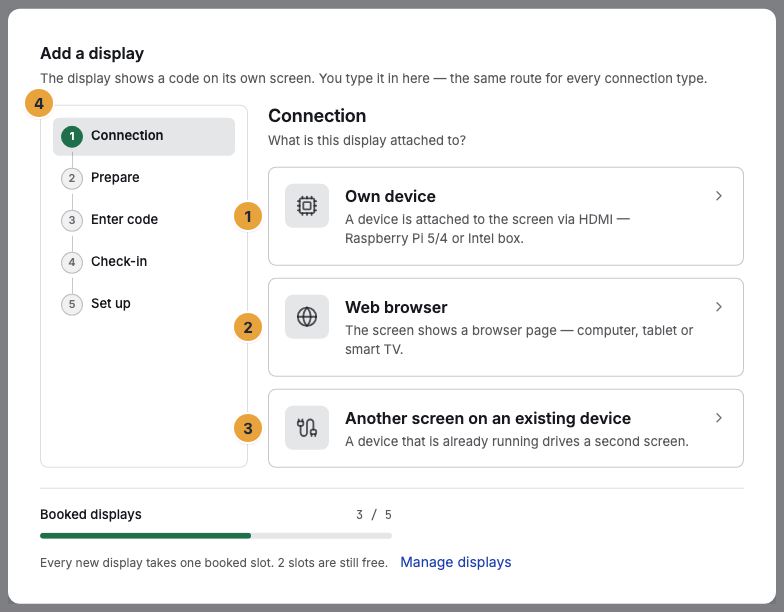Image resolution: width=784 pixels, height=612 pixels.
Task: Click the step 3 circle next to Enter code
Action: point(72,220)
